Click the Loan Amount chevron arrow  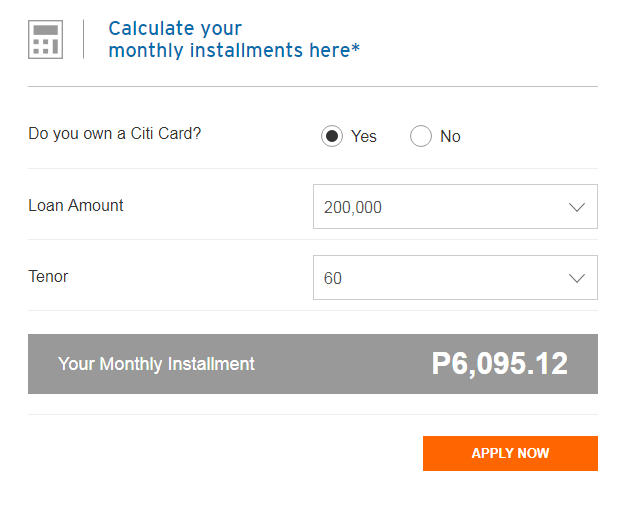pyautogui.click(x=576, y=207)
